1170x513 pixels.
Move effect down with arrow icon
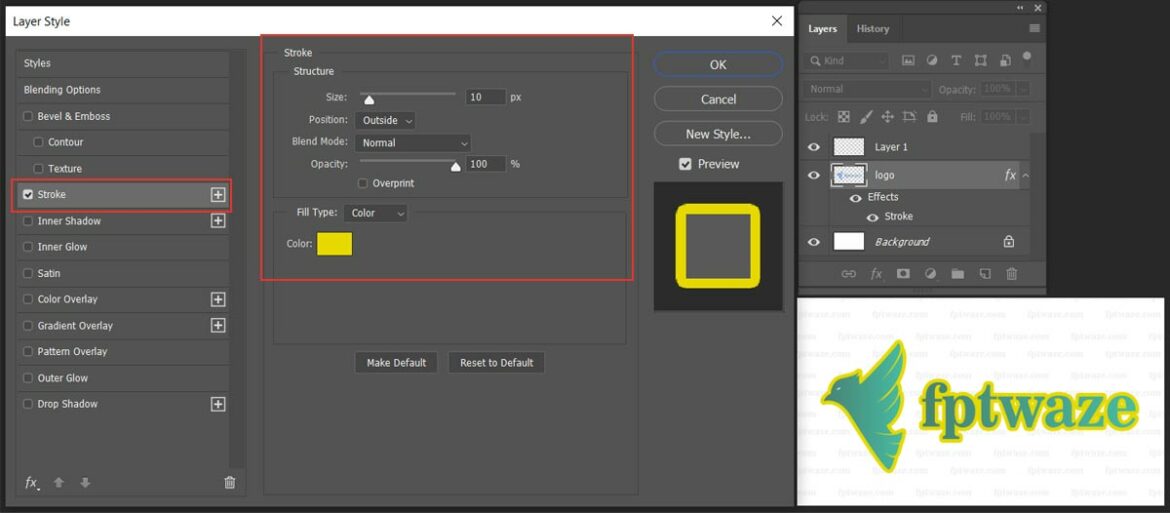[85, 482]
